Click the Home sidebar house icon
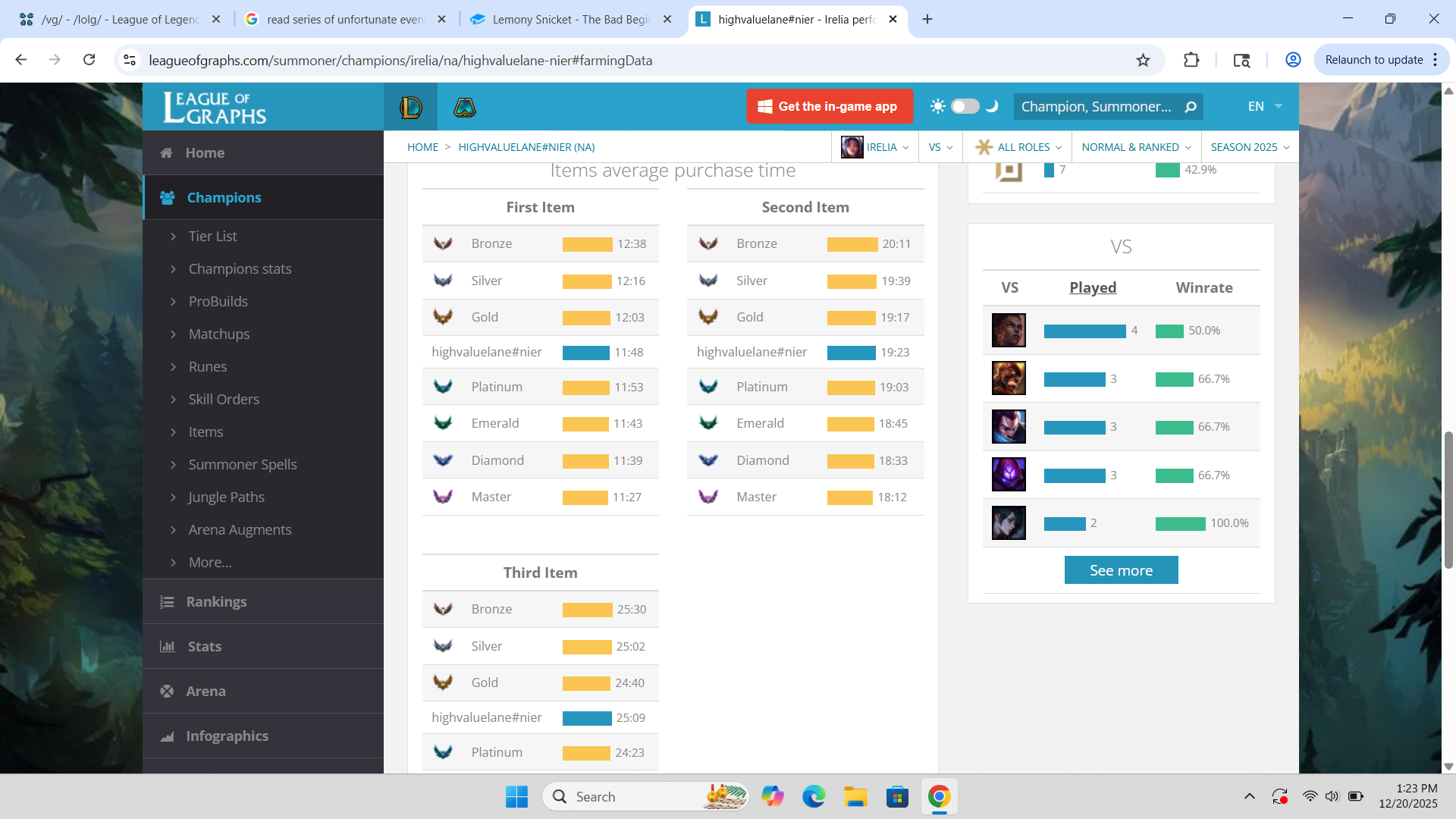Screen dimensions: 1456x819 click(167, 152)
